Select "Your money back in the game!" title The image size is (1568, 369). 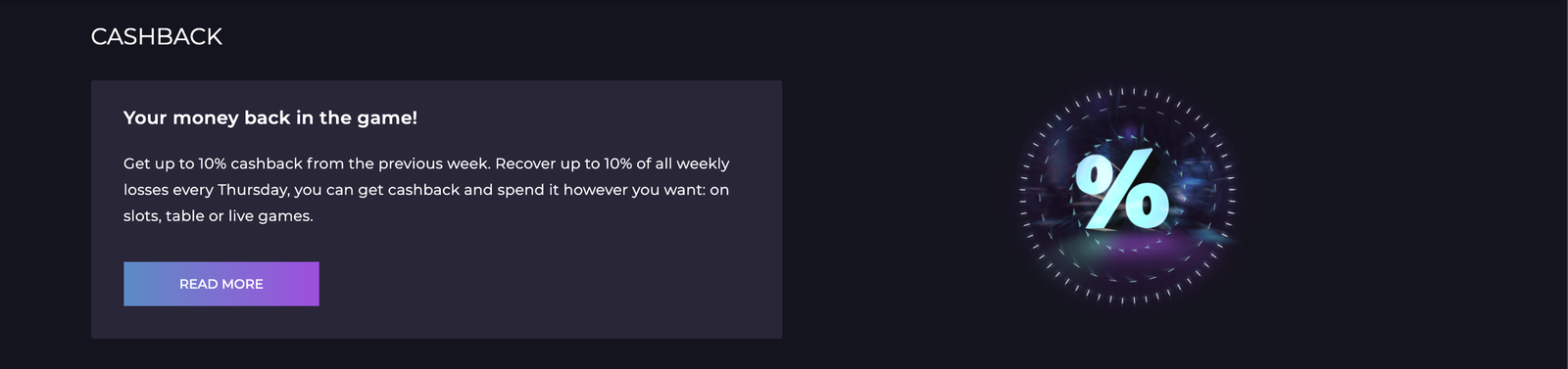point(270,117)
